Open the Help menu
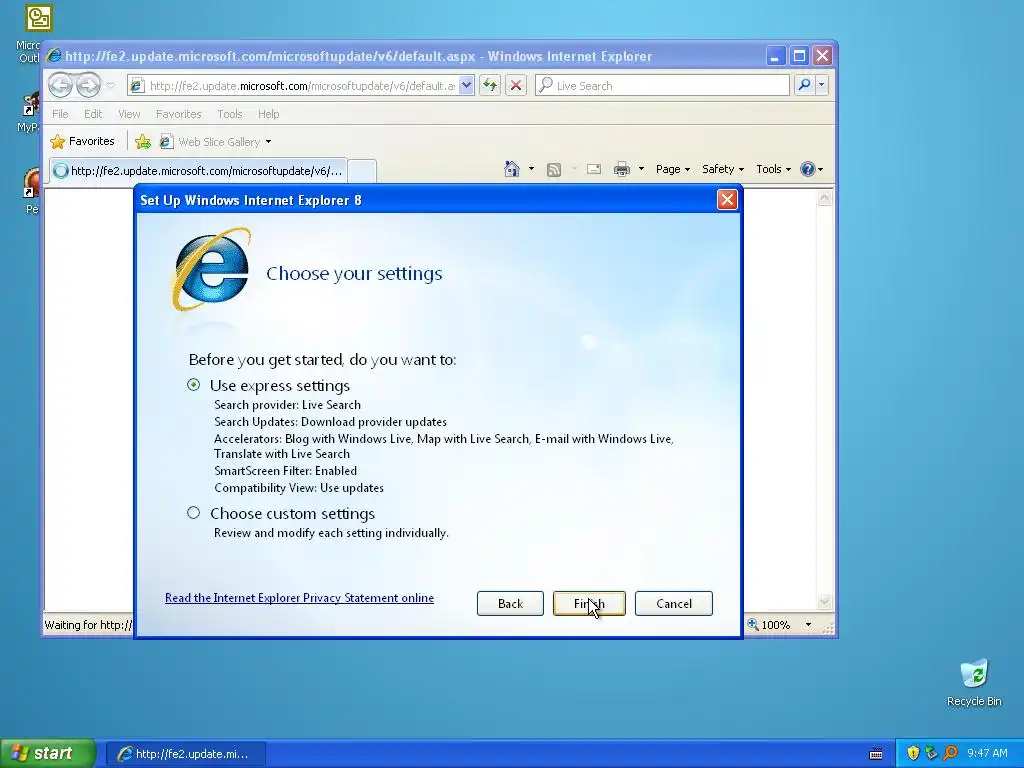 click(x=268, y=114)
